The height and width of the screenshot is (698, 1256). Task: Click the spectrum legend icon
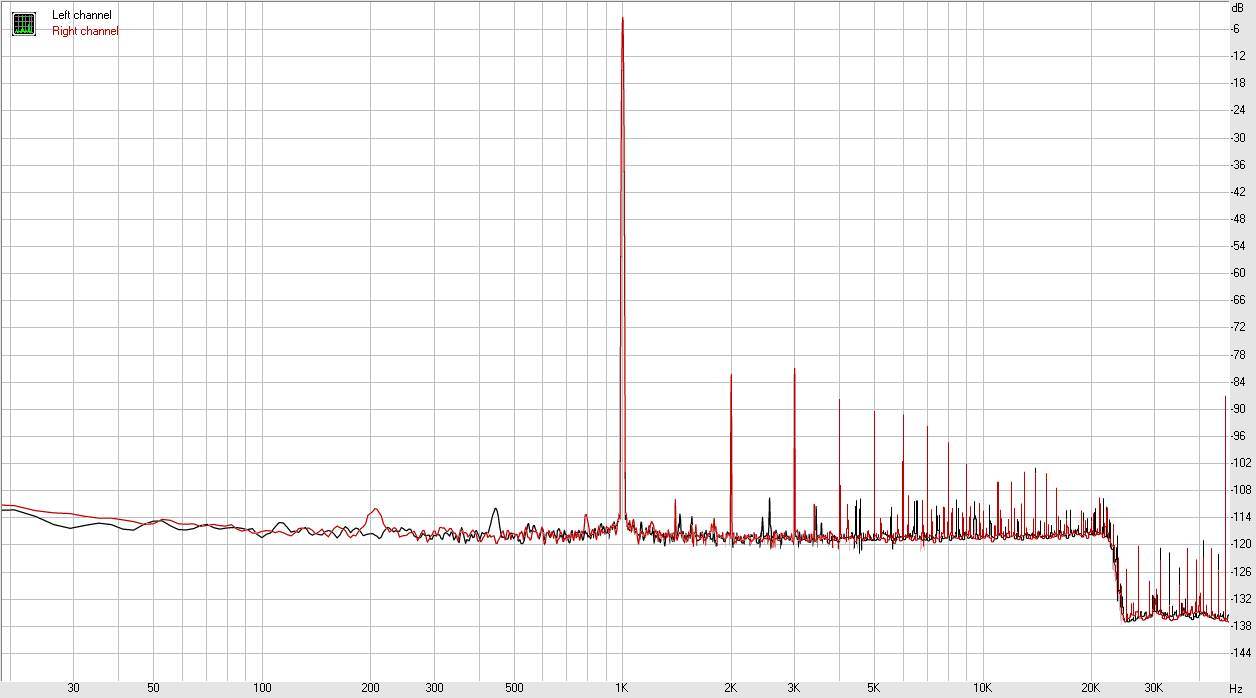(23, 23)
